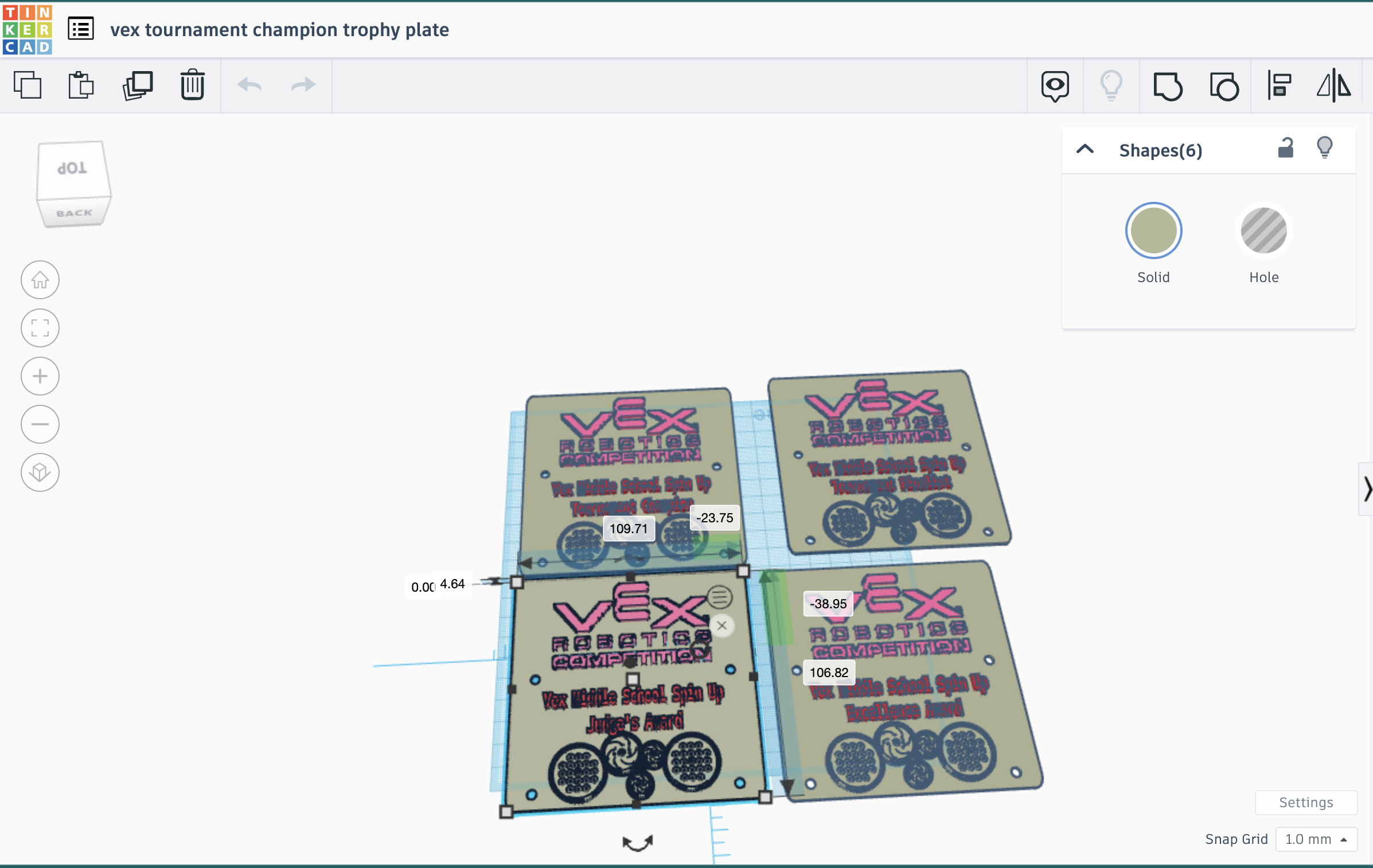This screenshot has height=868, width=1373.
Task: Open the Notes comment tool
Action: pos(1054,85)
